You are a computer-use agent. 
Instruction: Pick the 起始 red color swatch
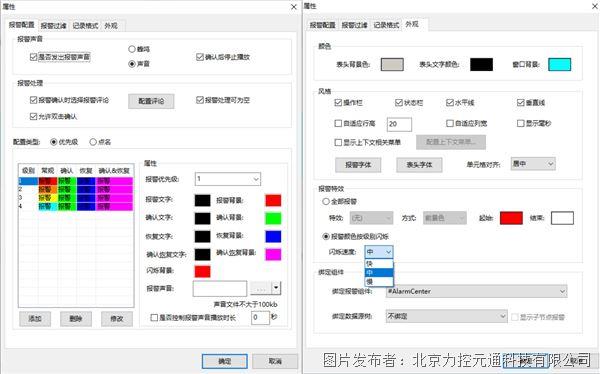point(511,218)
